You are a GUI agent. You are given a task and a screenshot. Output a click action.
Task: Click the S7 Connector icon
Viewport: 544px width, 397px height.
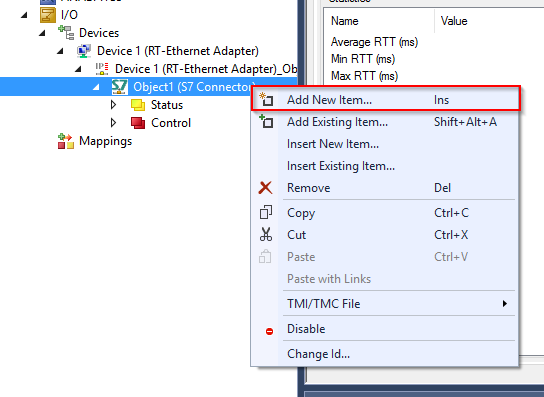pyautogui.click(x=120, y=87)
